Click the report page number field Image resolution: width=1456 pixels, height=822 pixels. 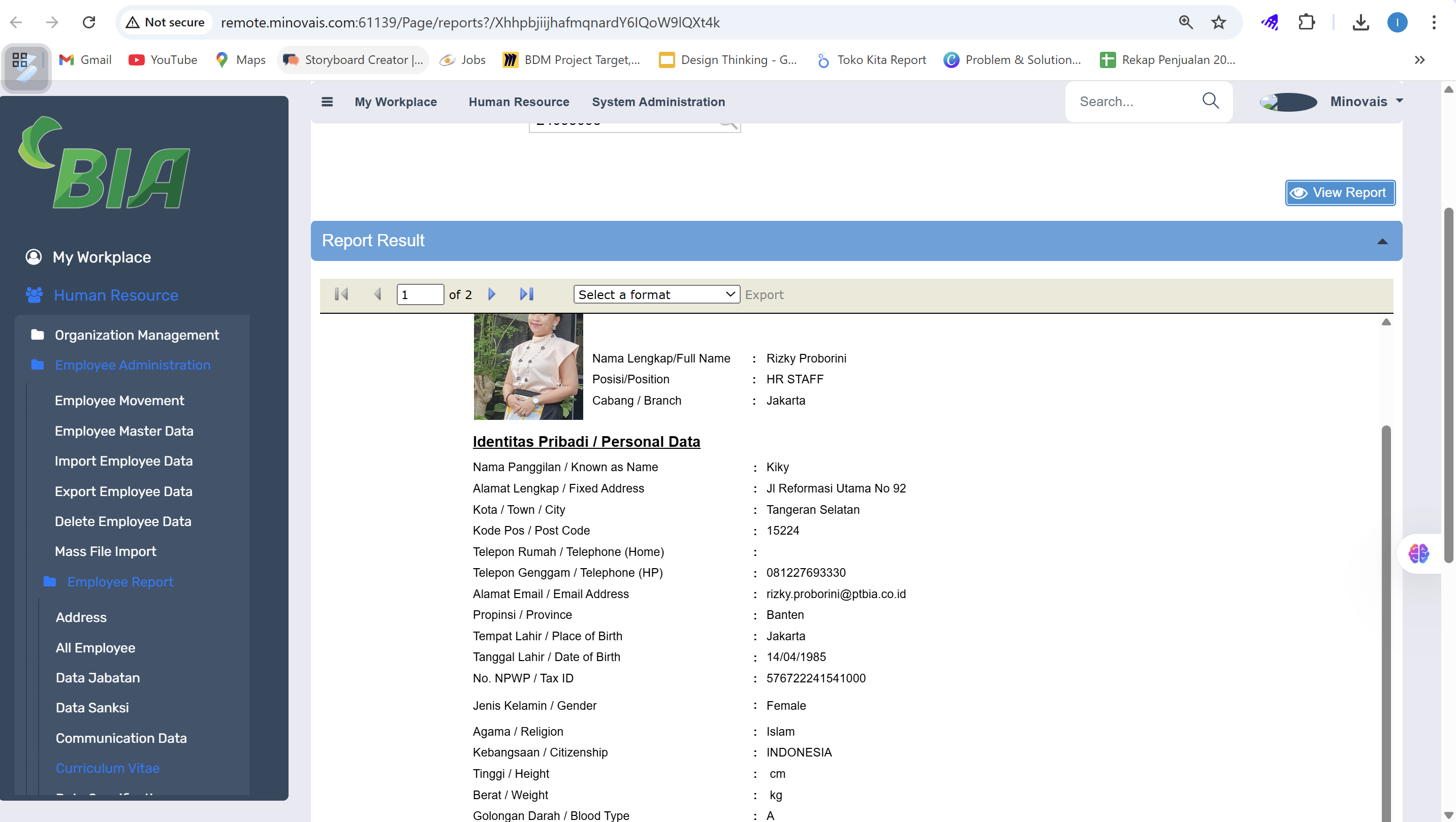pyautogui.click(x=420, y=294)
